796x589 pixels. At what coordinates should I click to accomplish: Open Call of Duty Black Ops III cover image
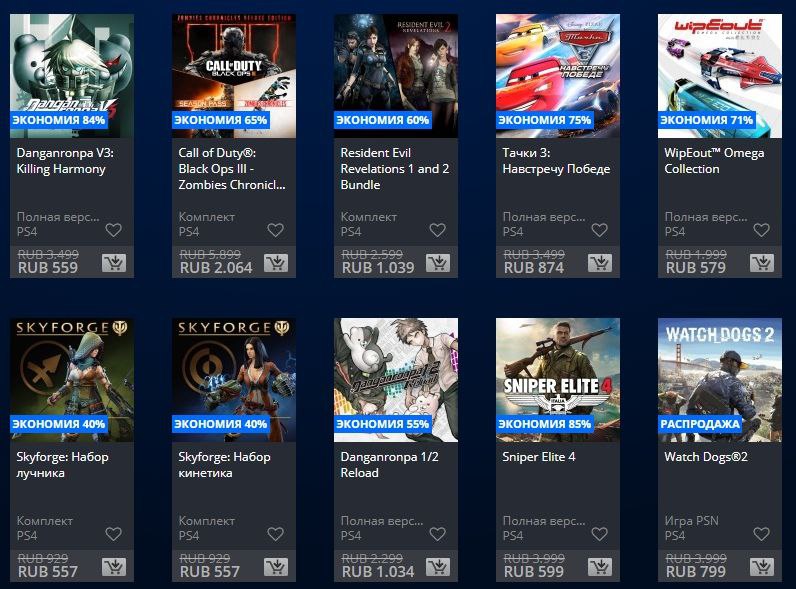pyautogui.click(x=234, y=76)
